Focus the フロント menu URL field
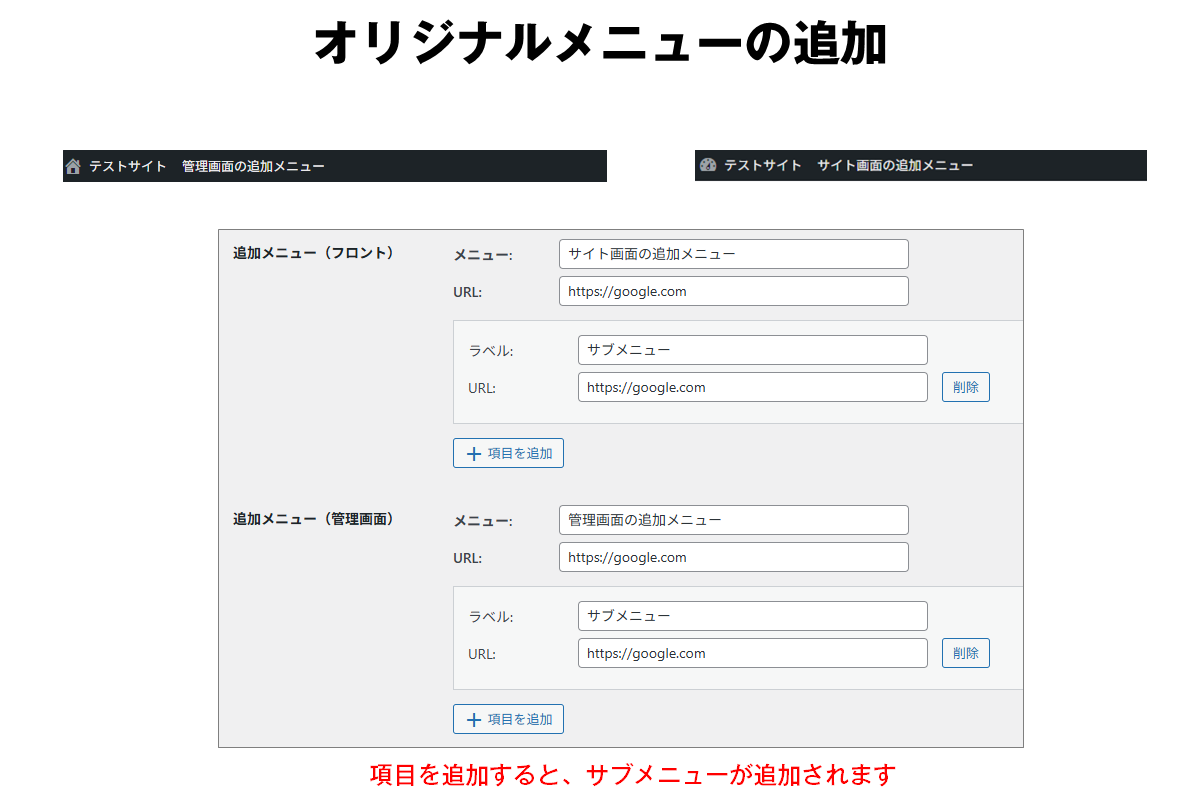This screenshot has height=800, width=1200. (x=734, y=291)
